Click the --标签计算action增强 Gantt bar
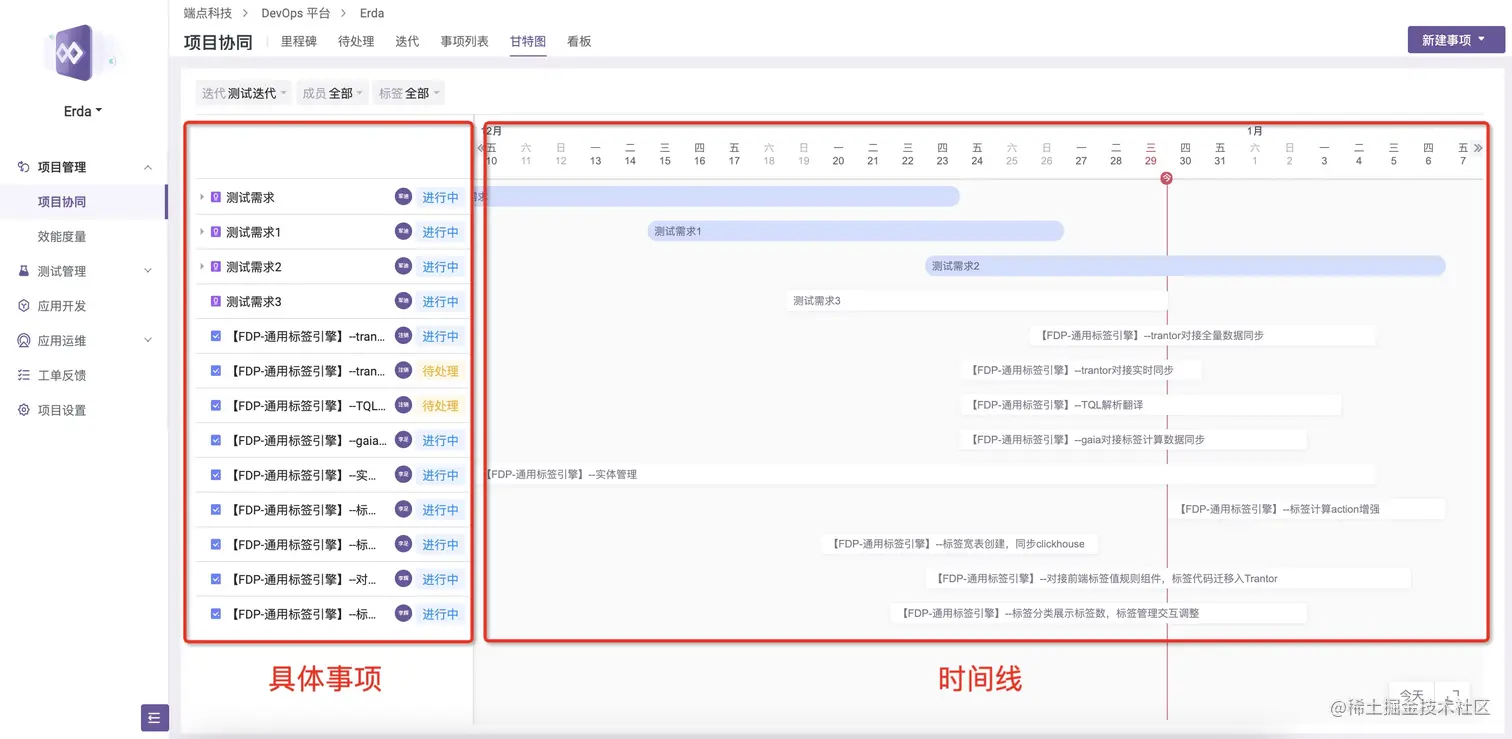Viewport: 1512px width, 739px height. pyautogui.click(x=1308, y=509)
